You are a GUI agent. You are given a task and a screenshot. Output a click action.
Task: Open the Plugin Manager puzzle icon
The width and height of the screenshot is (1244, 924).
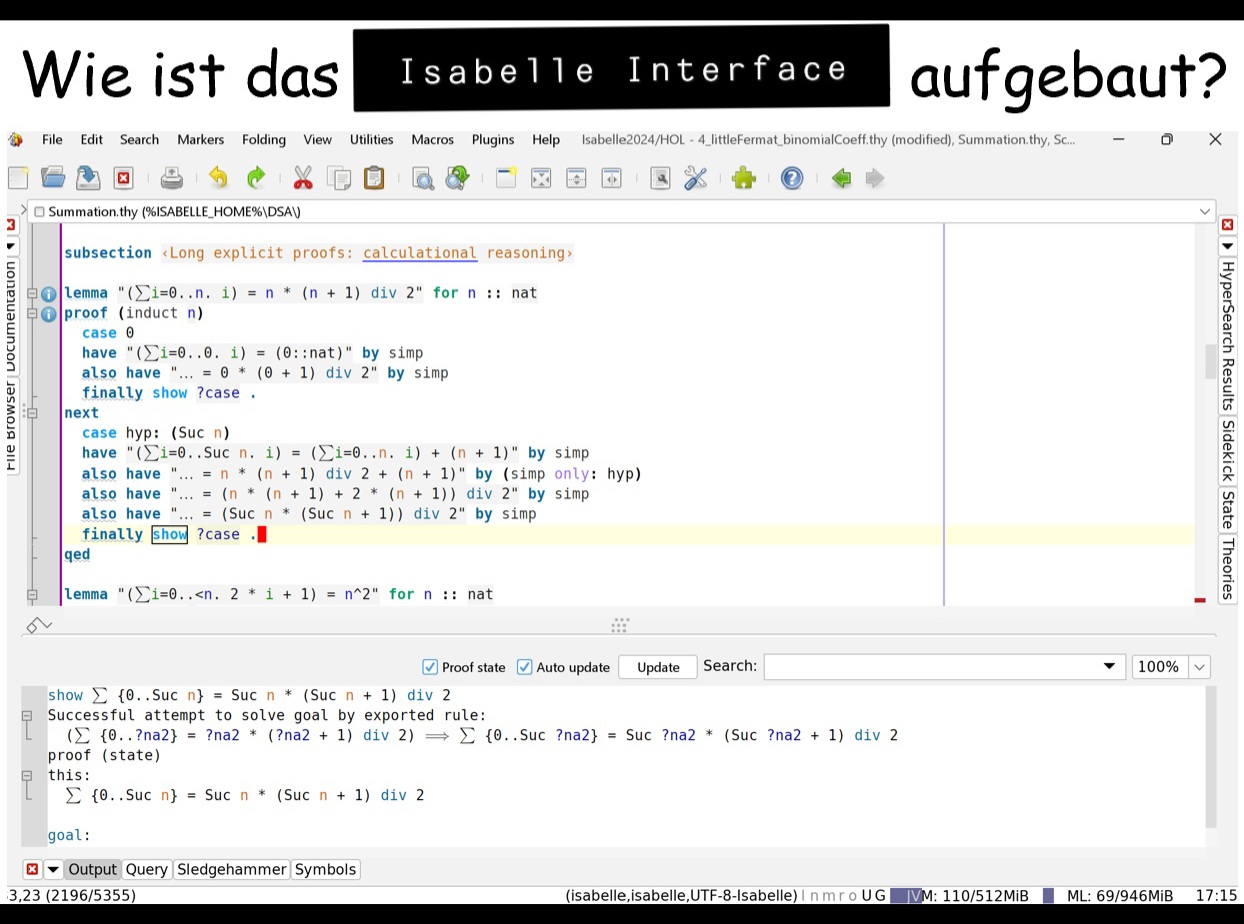[x=743, y=179]
